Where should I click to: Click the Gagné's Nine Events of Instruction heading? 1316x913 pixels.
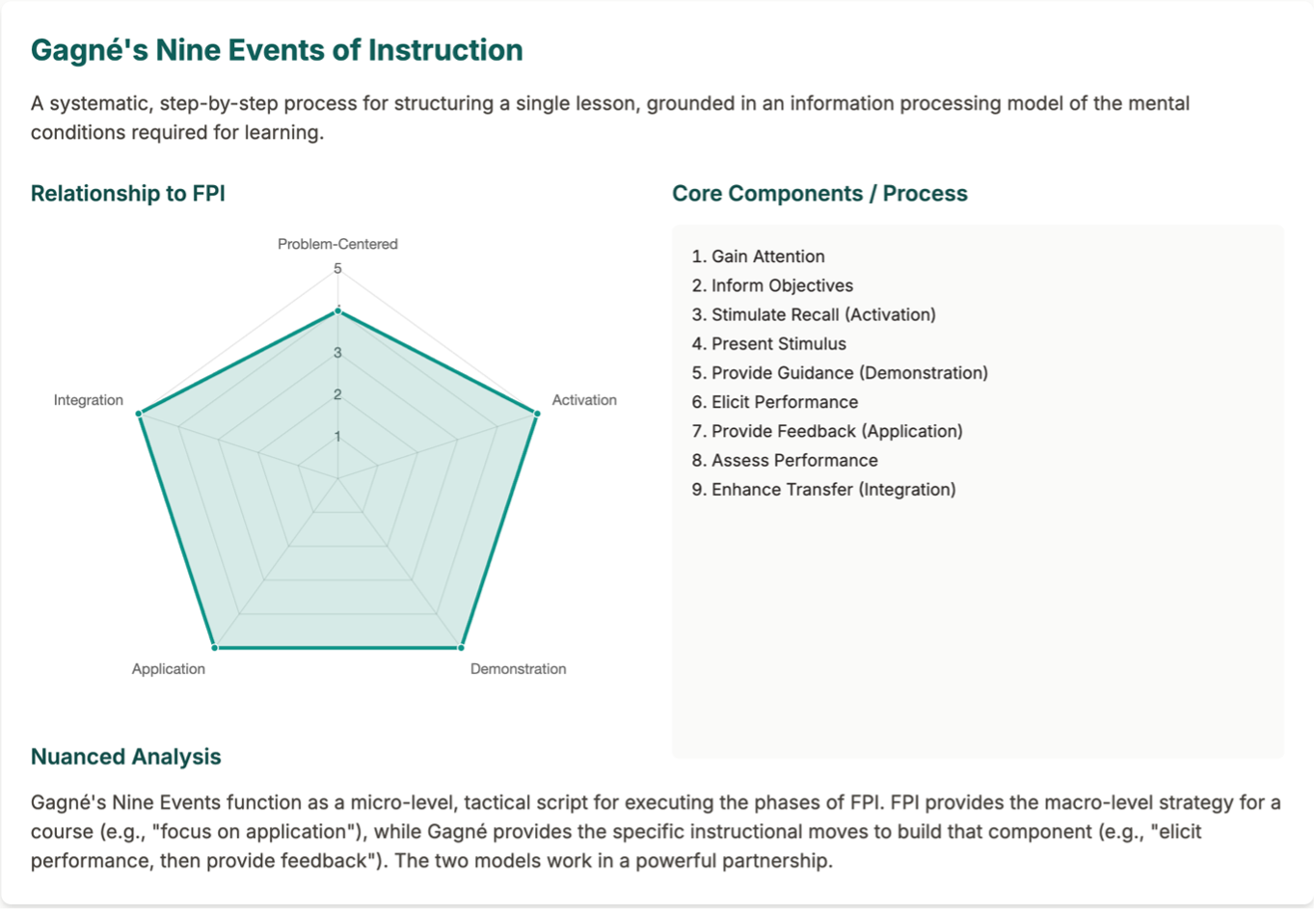point(277,50)
